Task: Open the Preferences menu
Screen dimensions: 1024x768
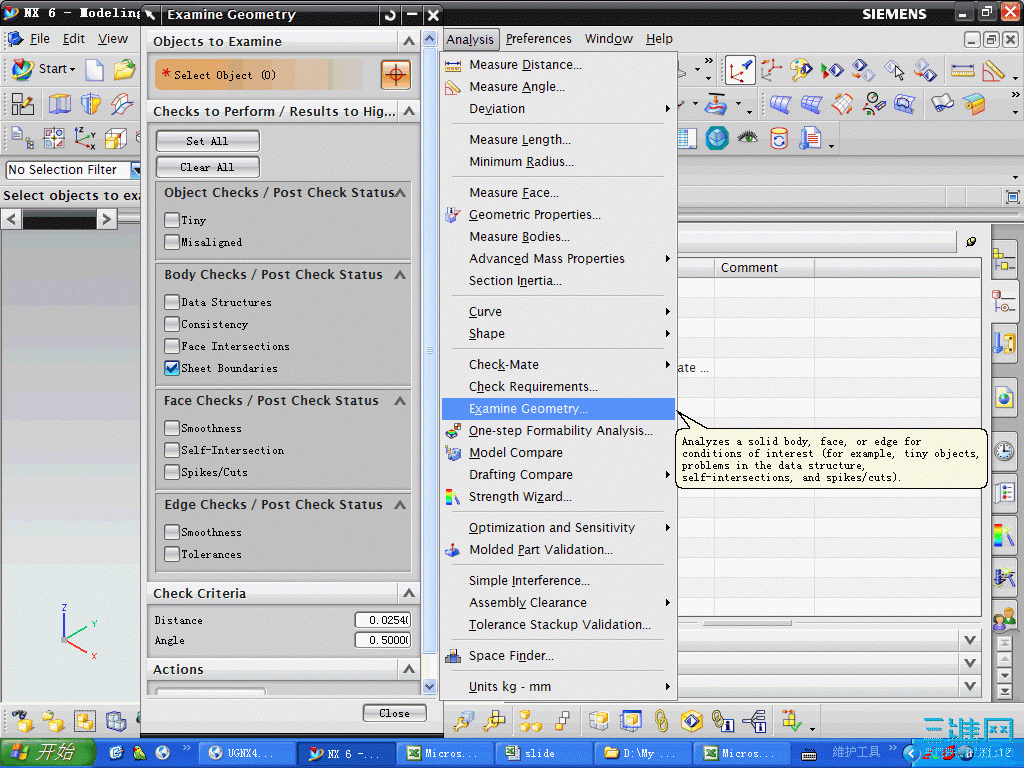Action: [x=538, y=39]
